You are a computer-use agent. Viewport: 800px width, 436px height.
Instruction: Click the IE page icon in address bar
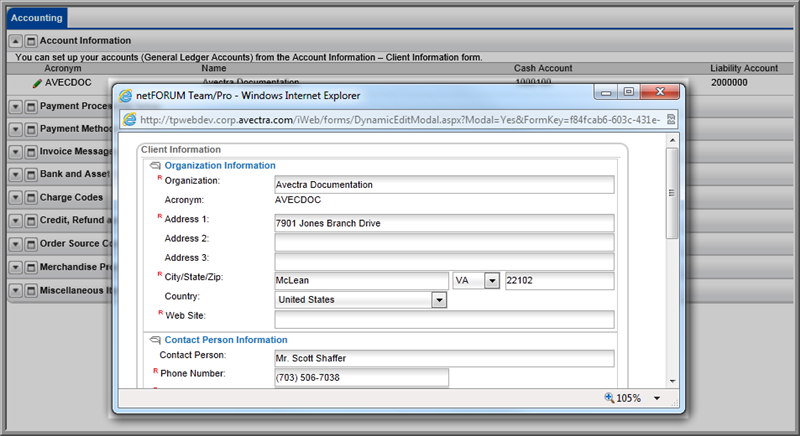(x=130, y=119)
